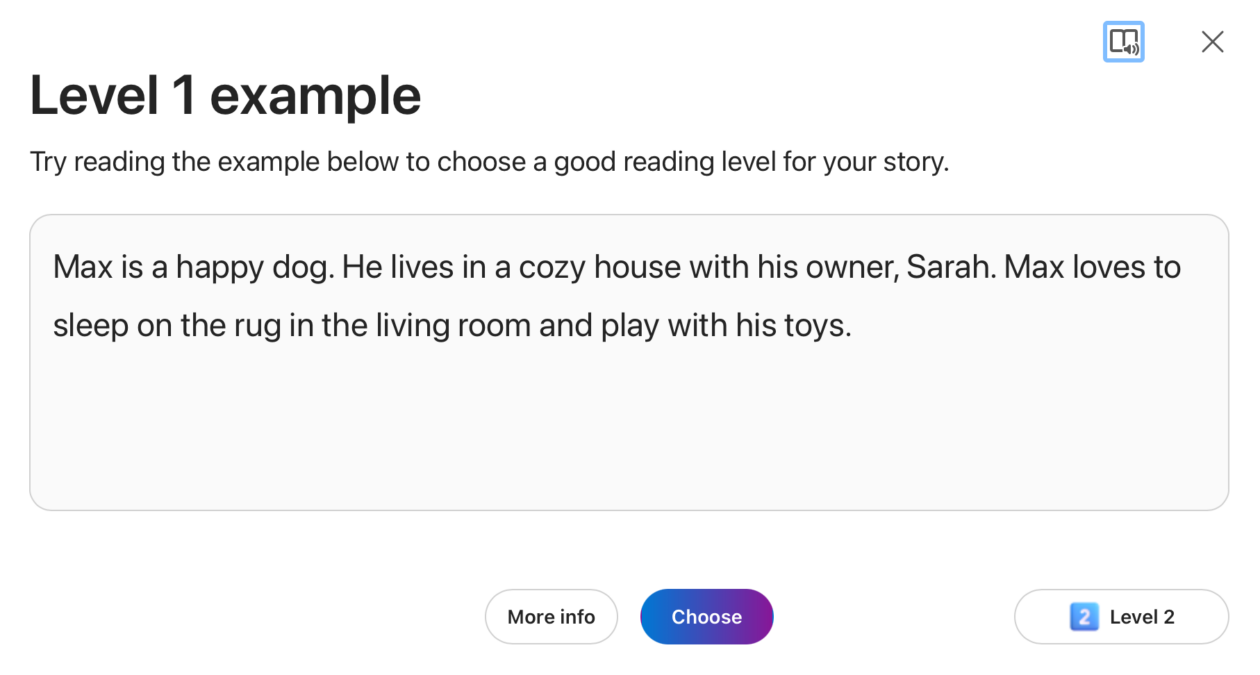Click the first word "Max" in the passage
This screenshot has height=675, width=1260.
(82, 268)
